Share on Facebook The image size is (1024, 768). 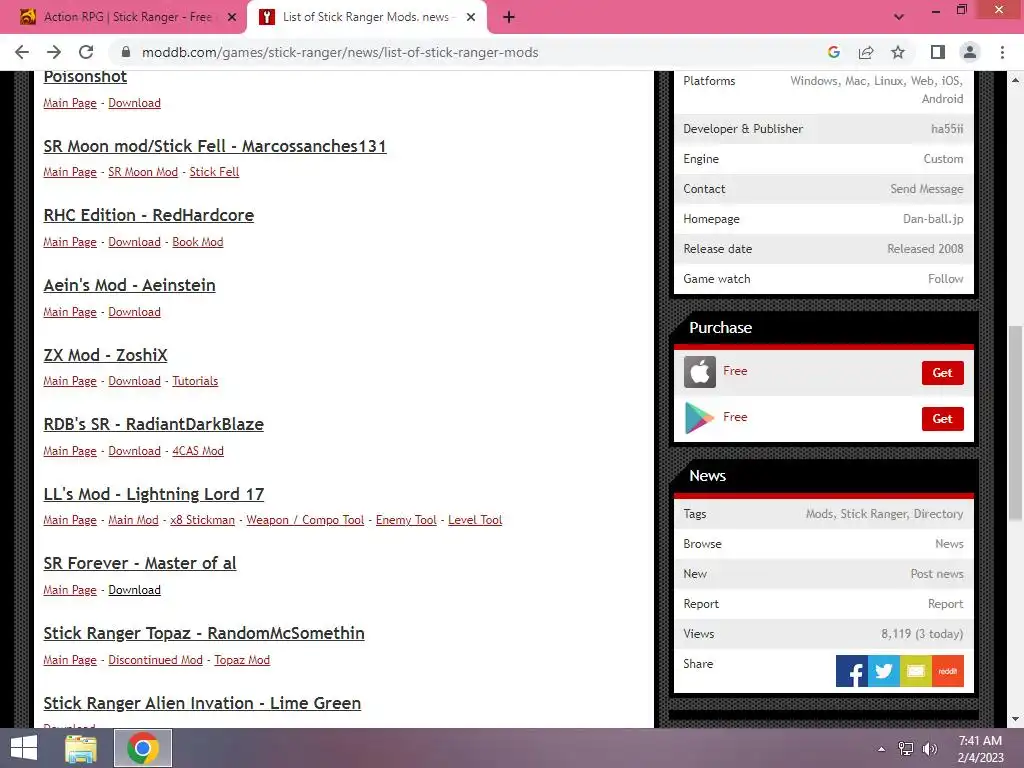click(852, 671)
